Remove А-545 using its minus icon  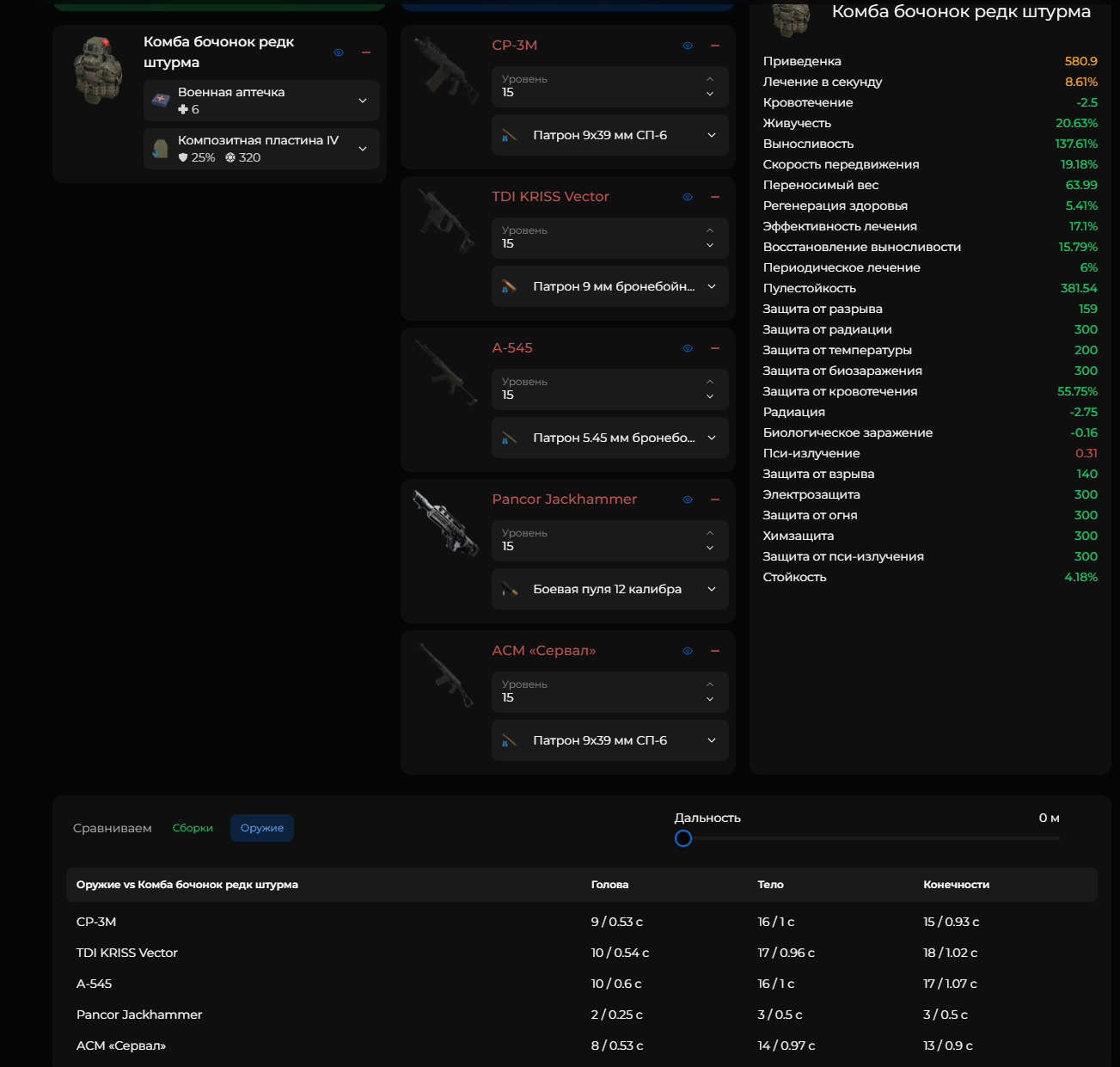714,348
